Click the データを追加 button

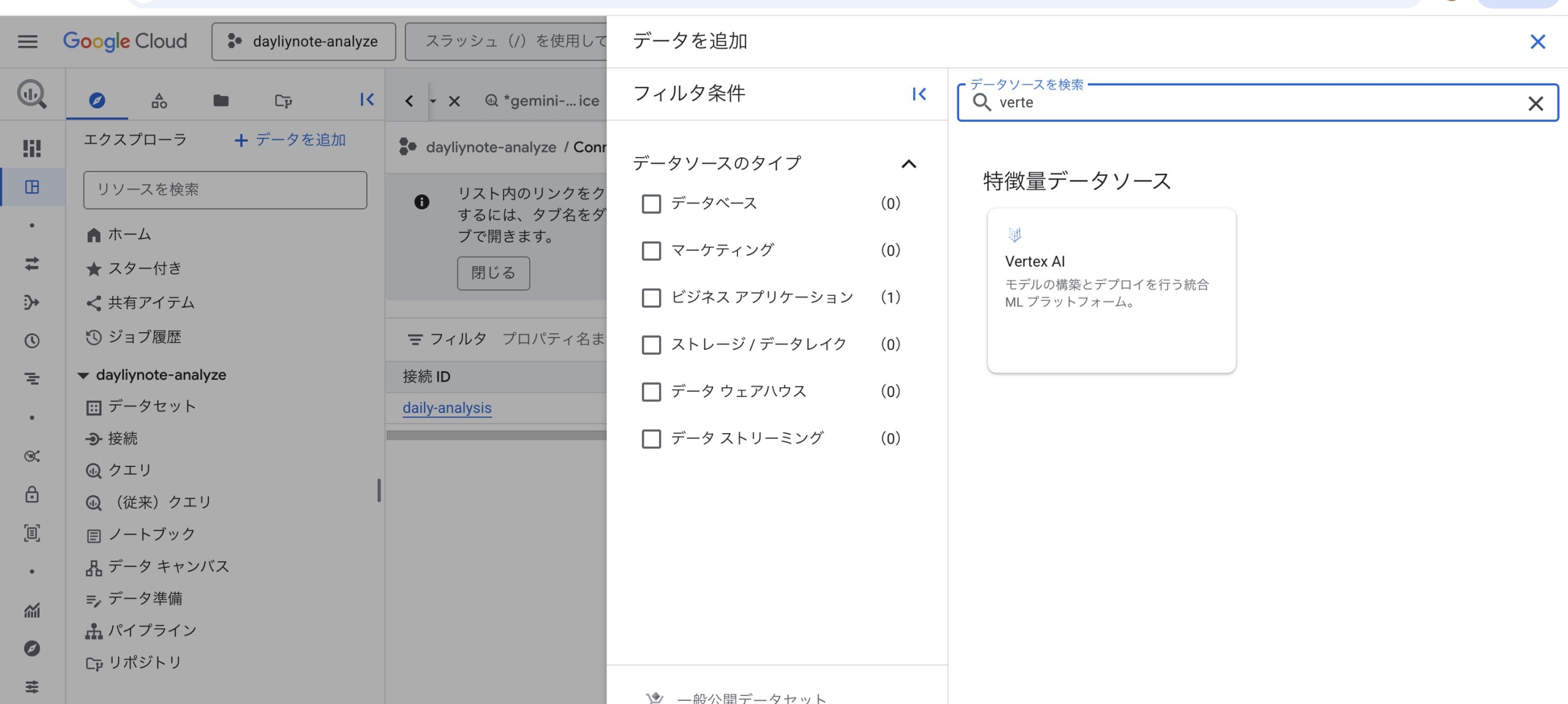[x=290, y=140]
